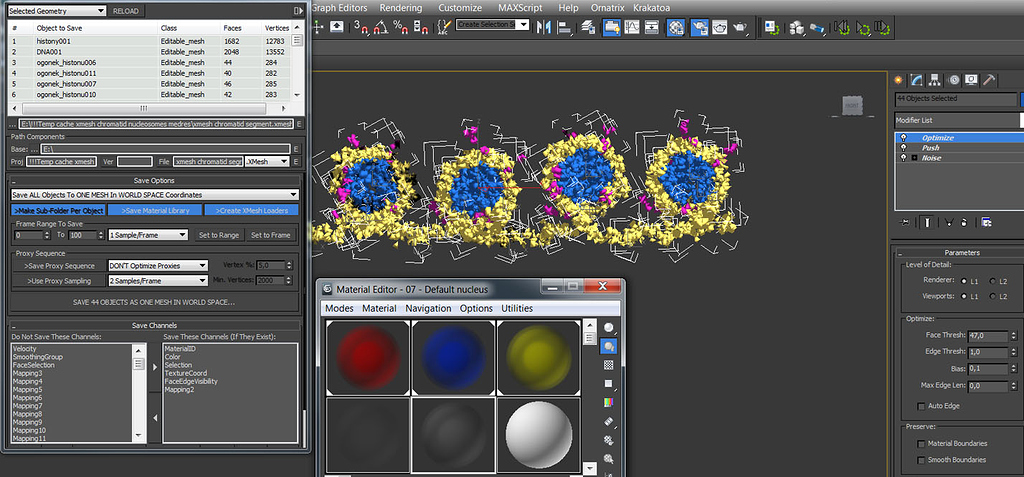
Task: Click Remove modifier trash icon
Action: [966, 222]
